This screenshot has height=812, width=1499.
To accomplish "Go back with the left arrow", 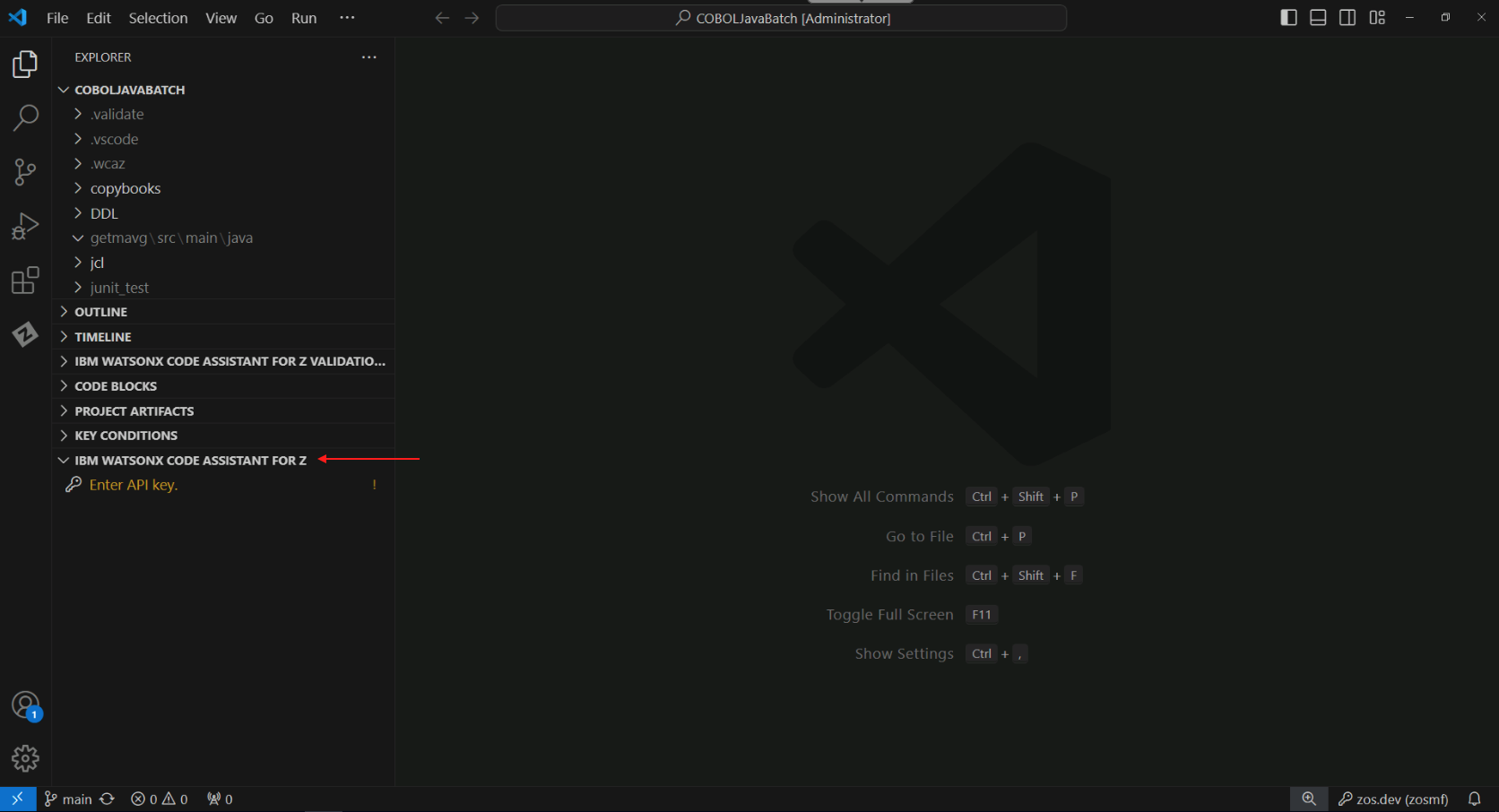I will 442,18.
